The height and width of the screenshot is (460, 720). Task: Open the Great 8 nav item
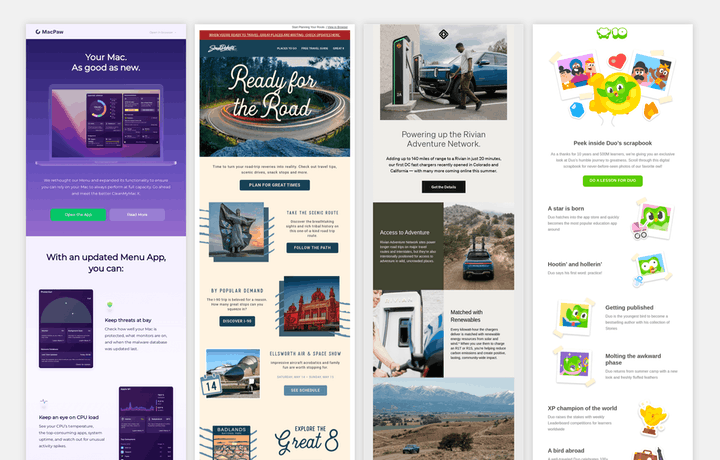click(338, 48)
